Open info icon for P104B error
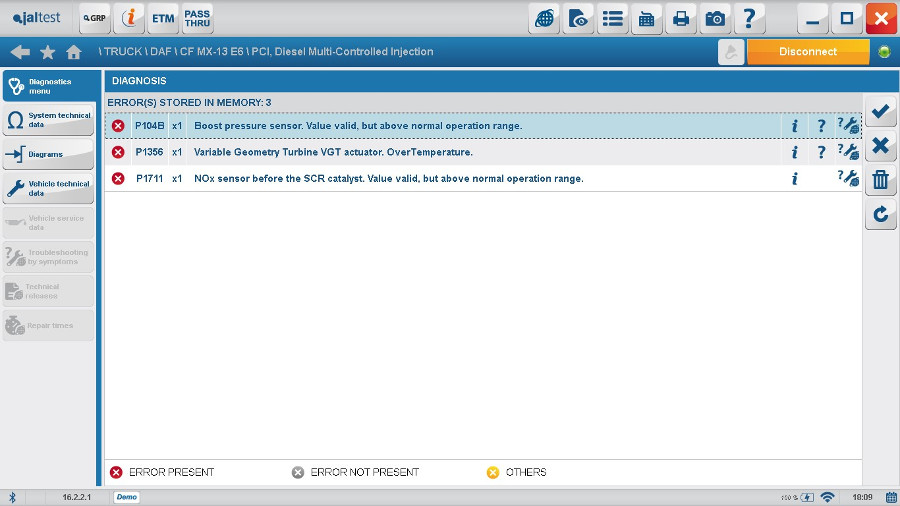 click(x=795, y=126)
